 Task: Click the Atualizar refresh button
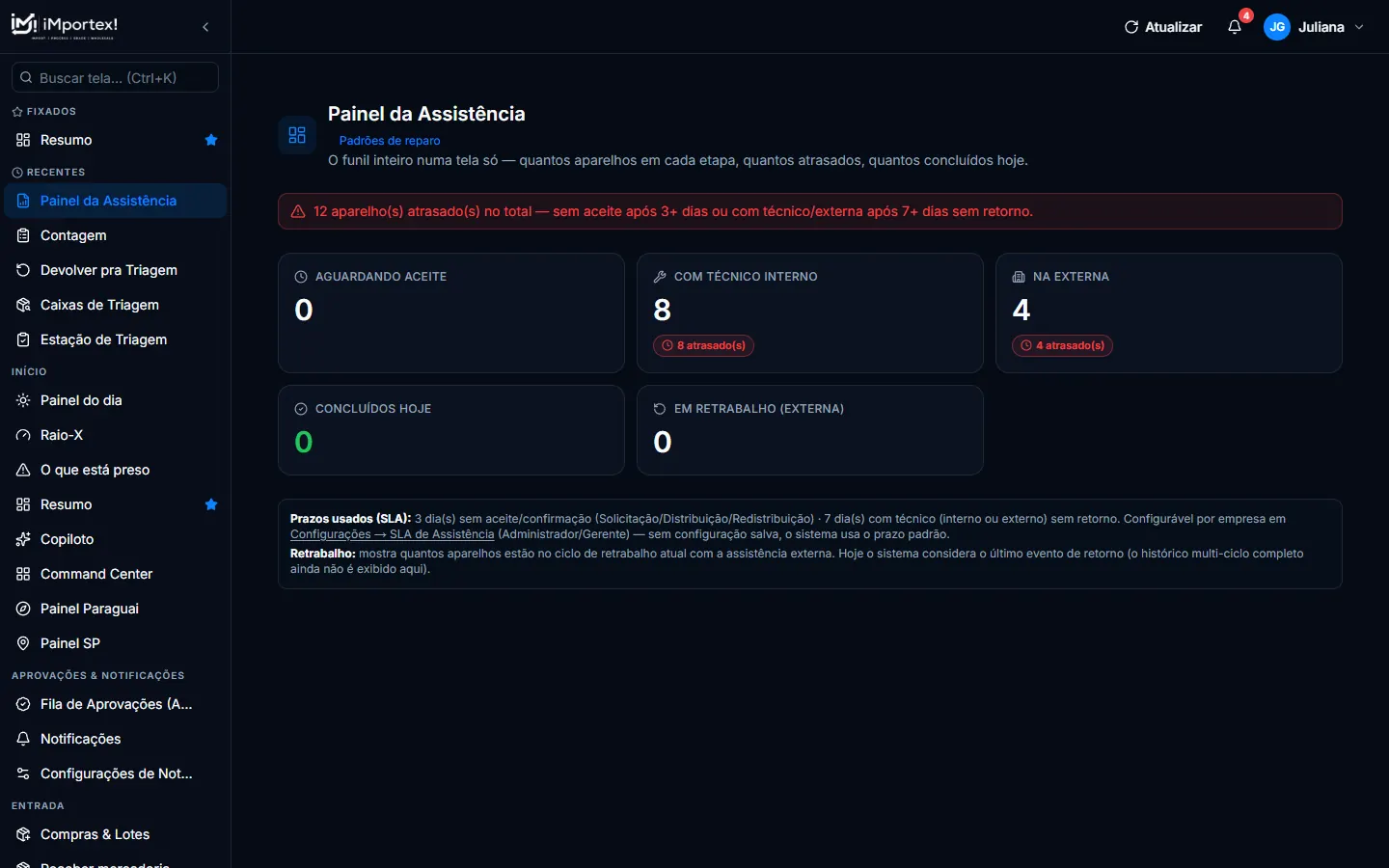[1163, 27]
